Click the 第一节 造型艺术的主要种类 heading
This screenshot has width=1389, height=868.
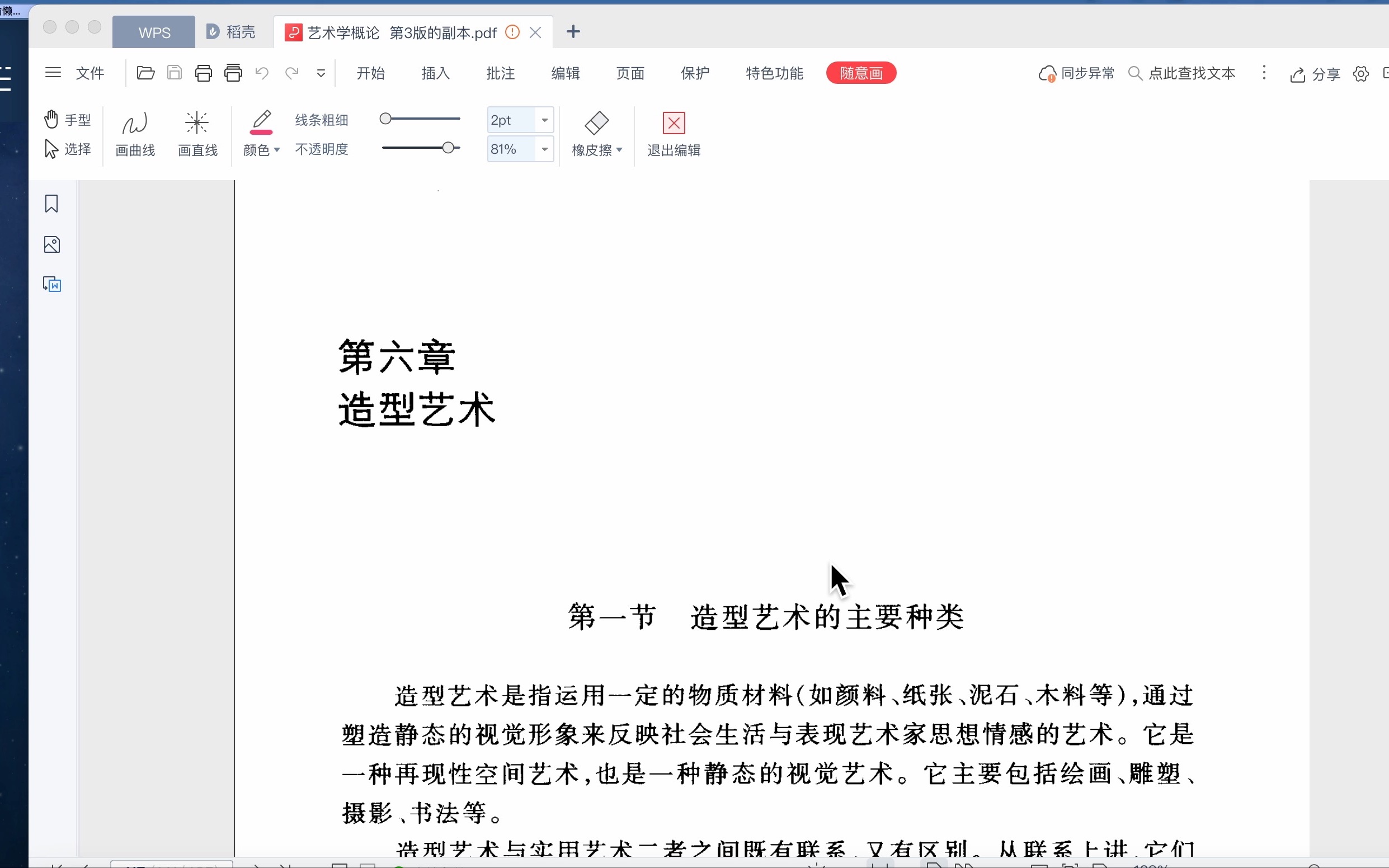click(x=766, y=617)
